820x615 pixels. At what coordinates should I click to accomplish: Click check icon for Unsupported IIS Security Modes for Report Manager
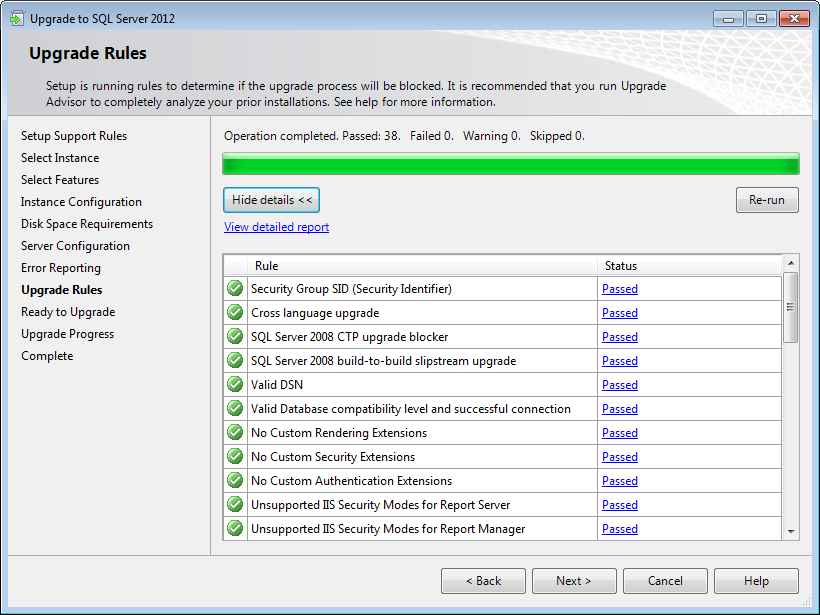[235, 529]
